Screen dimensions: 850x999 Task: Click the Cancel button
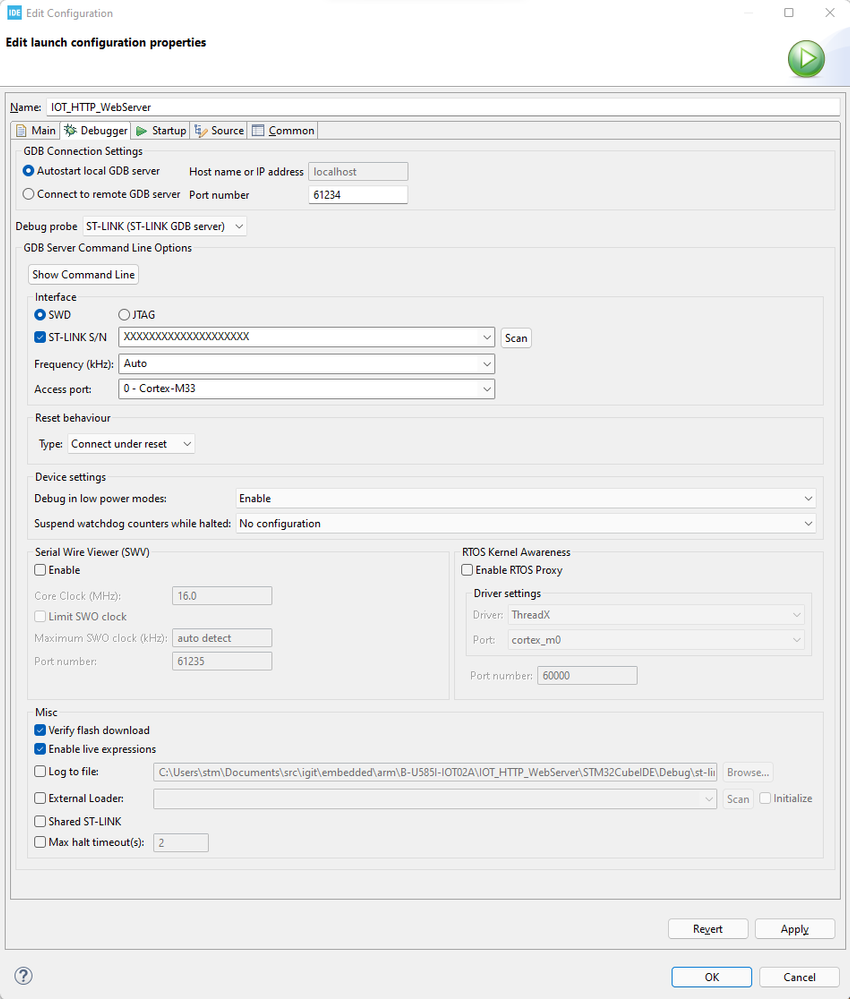pyautogui.click(x=799, y=977)
